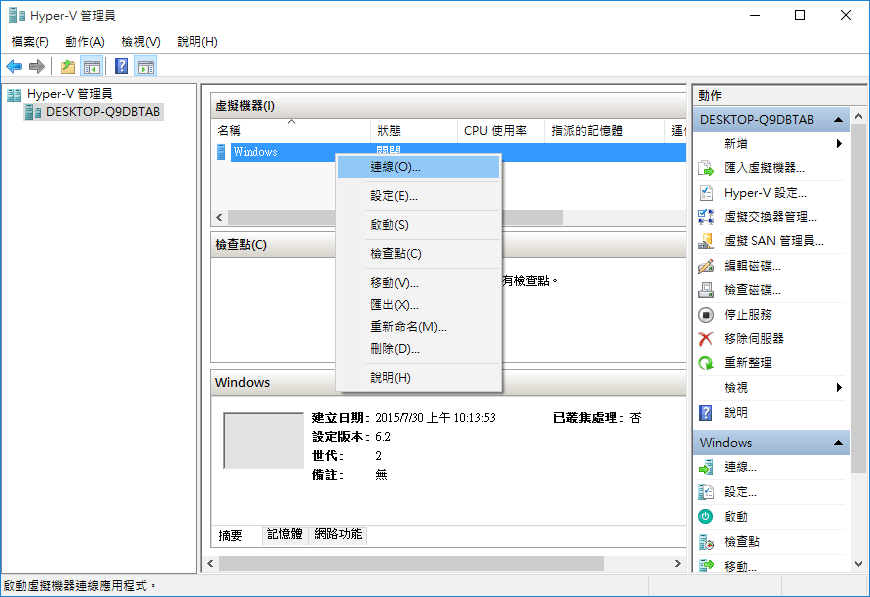
Task: Sort by the CPU 使用率 column header
Action: (500, 131)
